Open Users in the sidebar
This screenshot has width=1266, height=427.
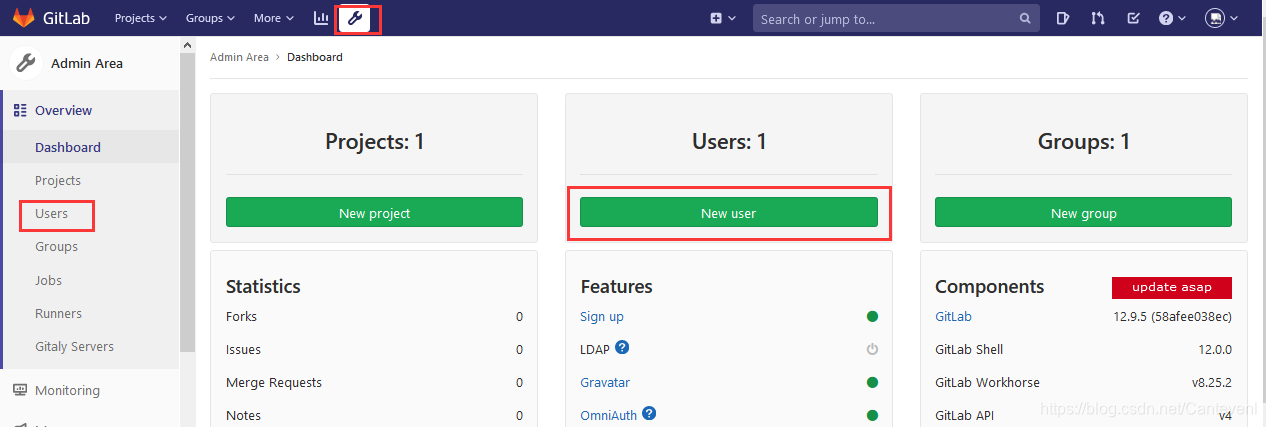point(52,213)
